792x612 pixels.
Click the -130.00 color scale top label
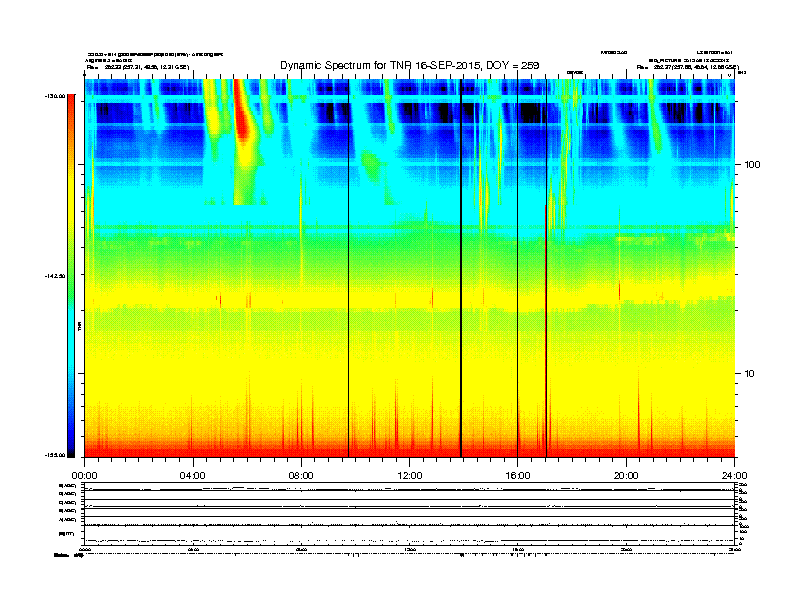click(x=55, y=96)
